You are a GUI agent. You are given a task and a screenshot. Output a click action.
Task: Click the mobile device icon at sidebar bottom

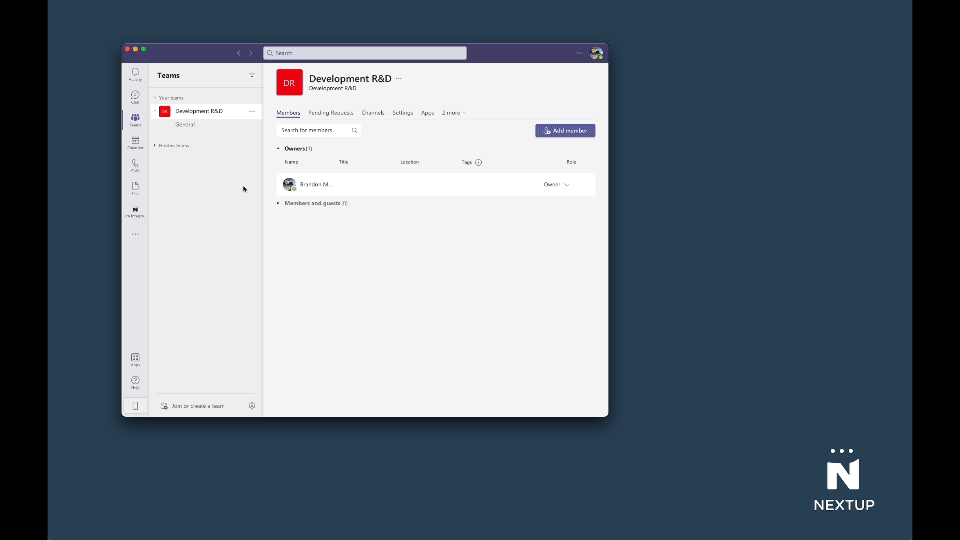click(x=135, y=406)
